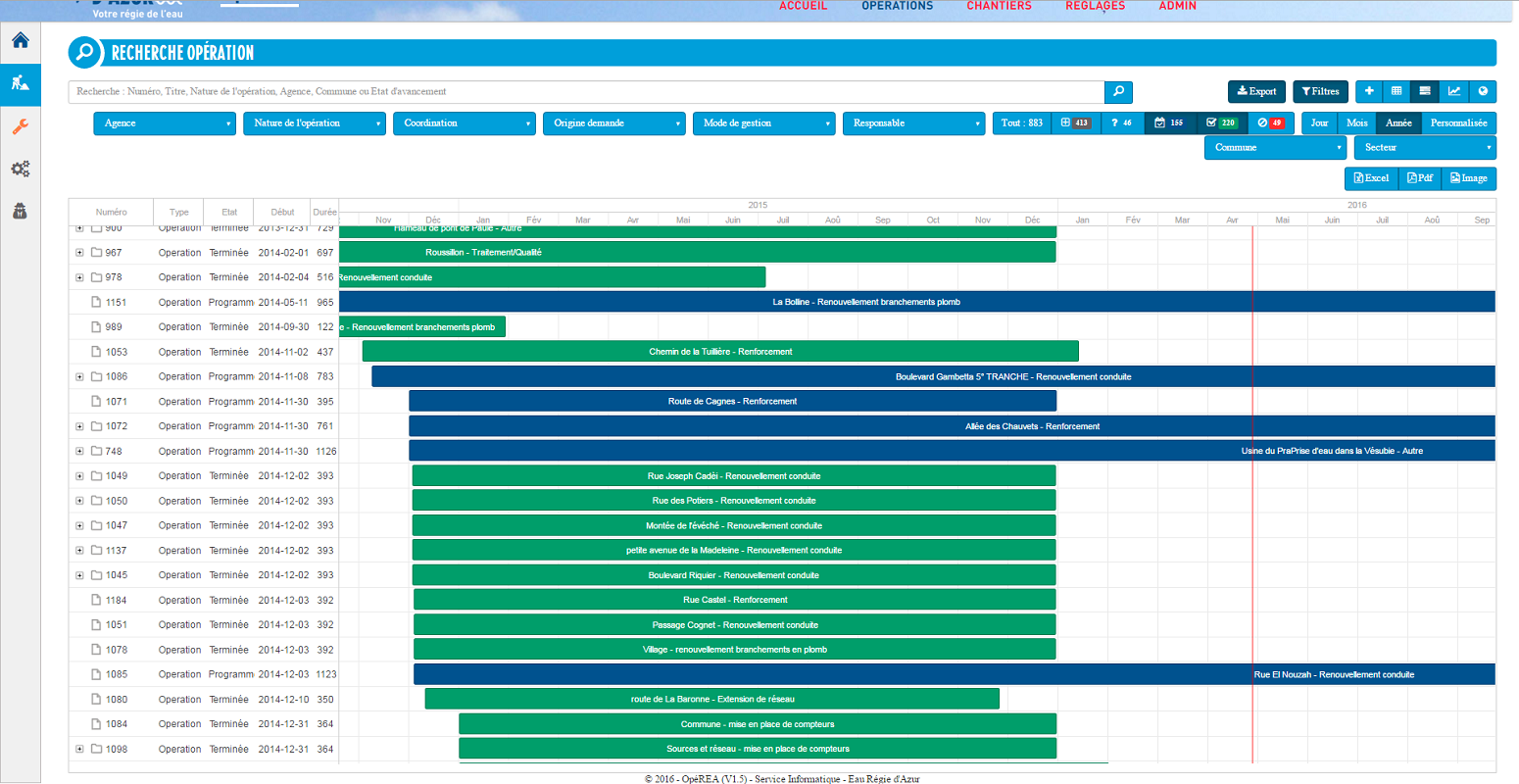Add a new operation with the plus icon
Viewport: 1519px width, 784px height.
tap(1368, 91)
